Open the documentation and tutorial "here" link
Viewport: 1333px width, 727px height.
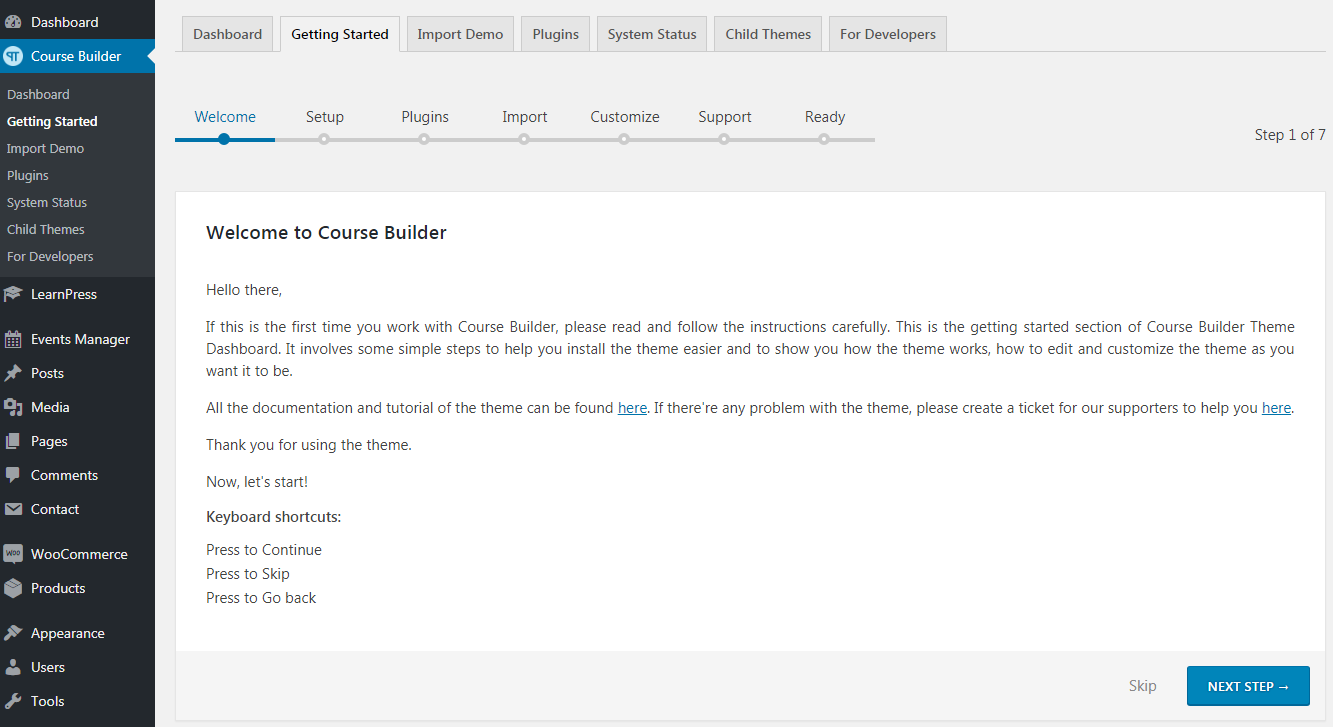click(632, 408)
